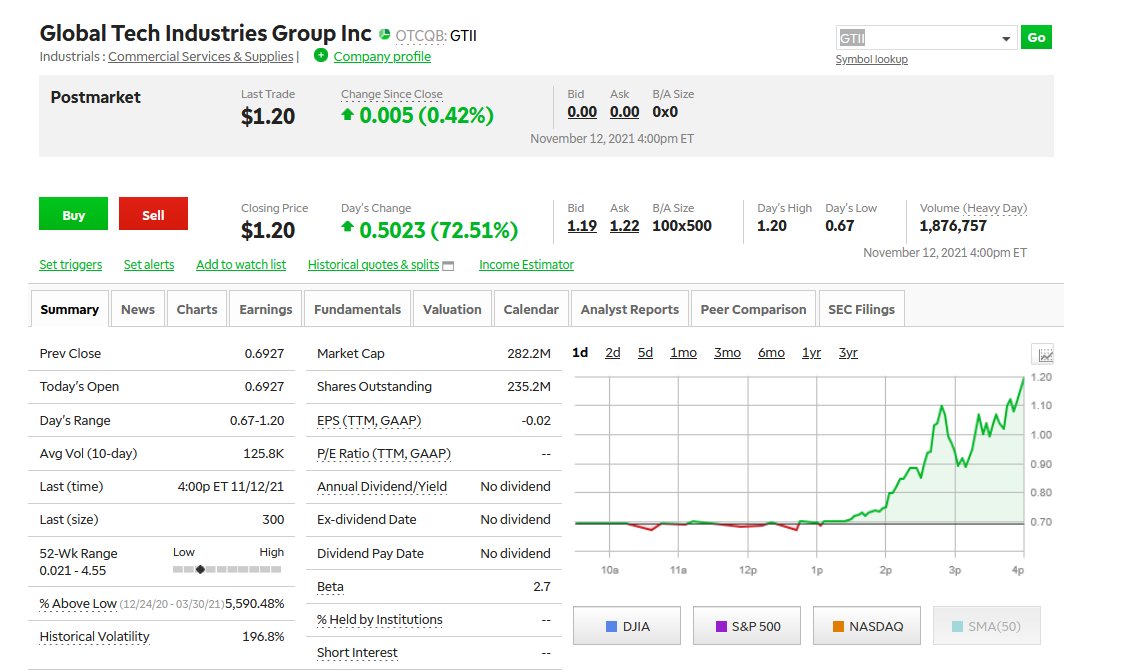Click P/E Ratio (TTM, GAAP) label
The width and height of the screenshot is (1133, 671).
coord(384,454)
